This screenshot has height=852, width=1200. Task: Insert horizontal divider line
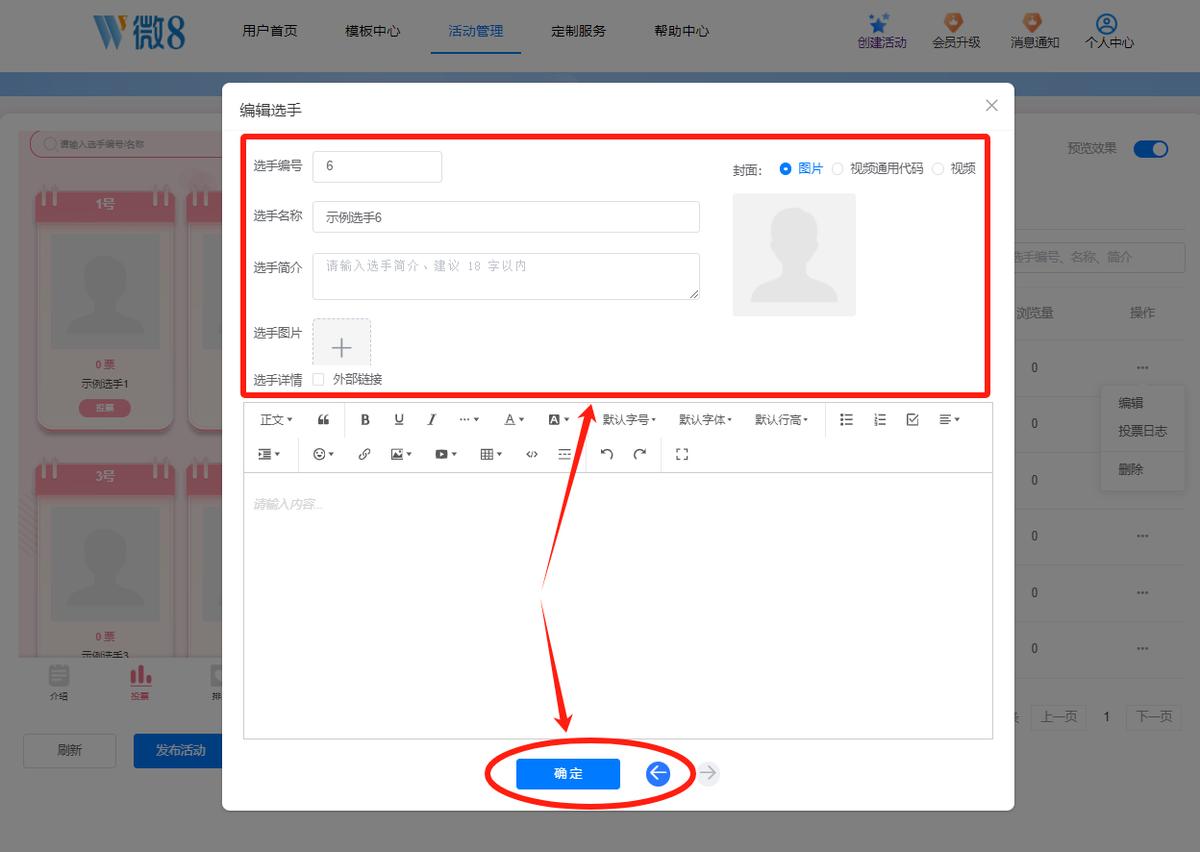pyautogui.click(x=565, y=454)
